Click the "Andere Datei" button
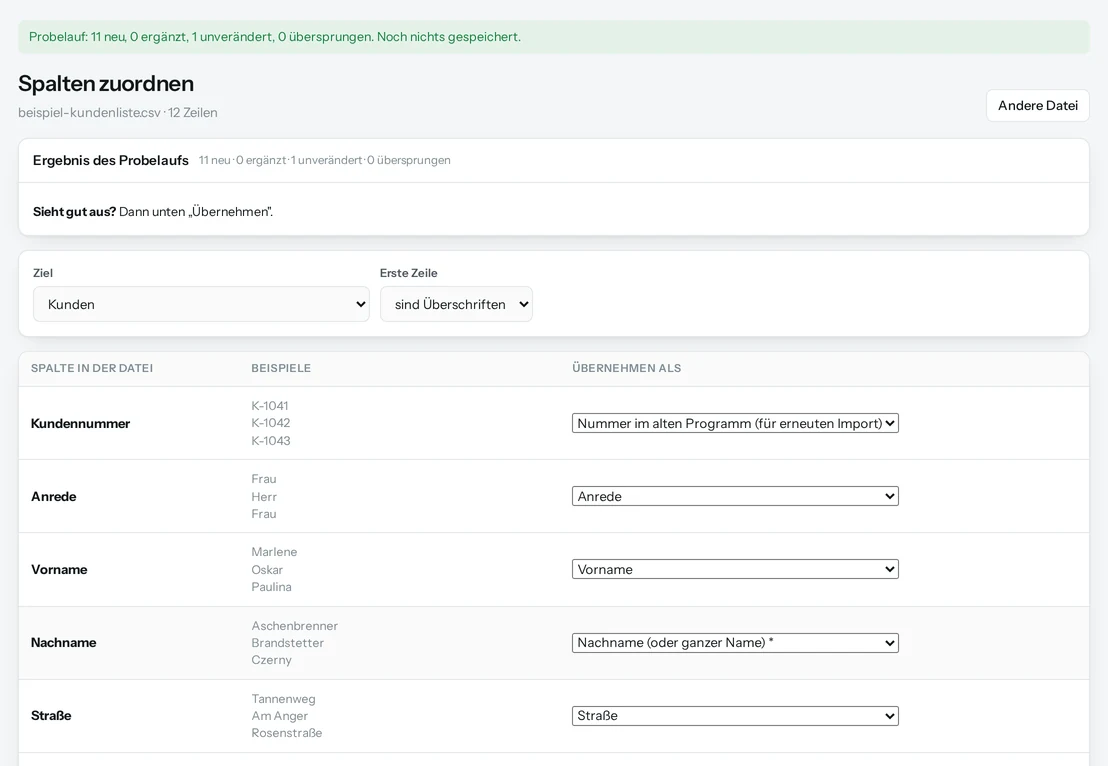Viewport: 1108px width, 766px height. [1037, 105]
